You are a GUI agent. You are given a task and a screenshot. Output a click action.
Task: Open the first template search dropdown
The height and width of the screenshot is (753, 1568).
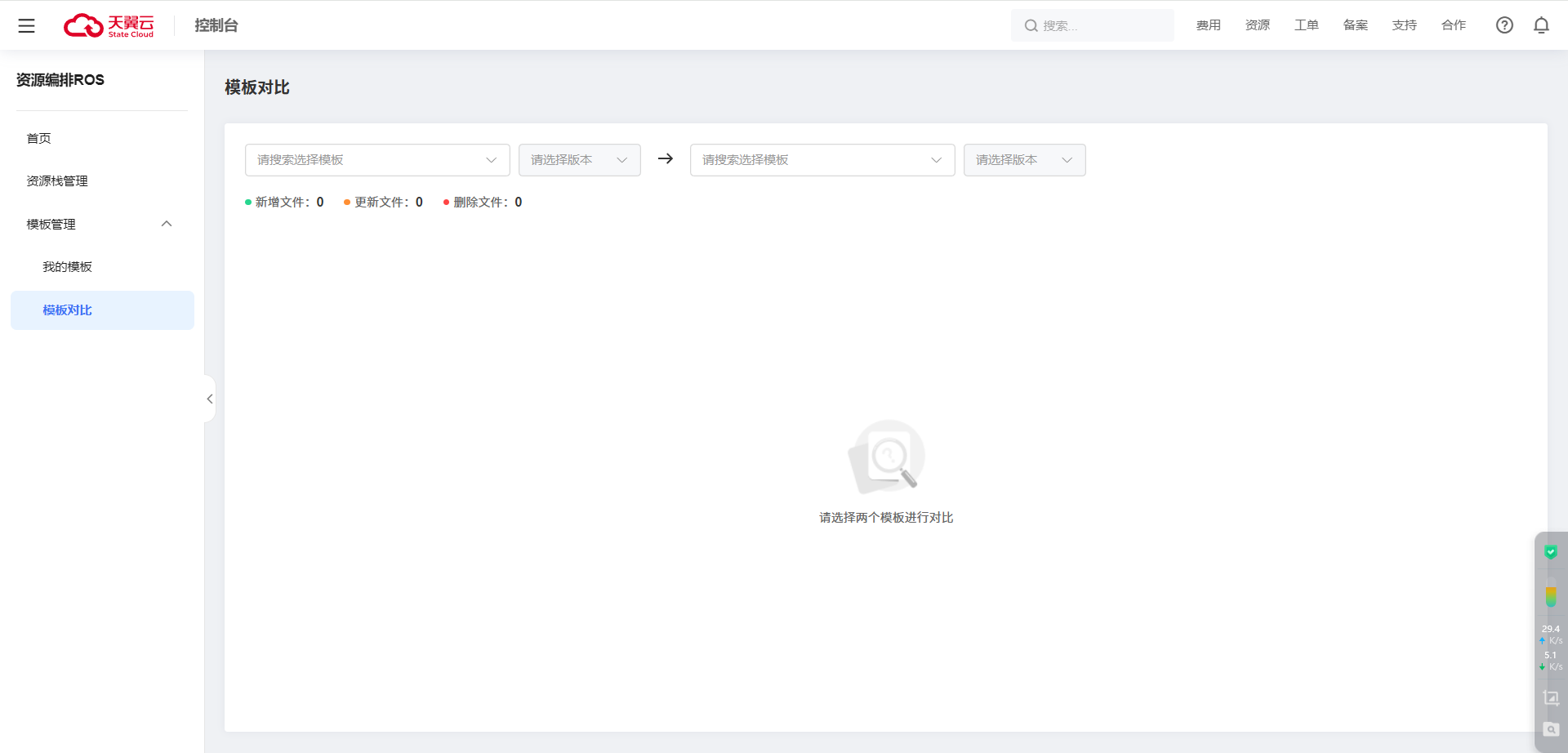[377, 160]
